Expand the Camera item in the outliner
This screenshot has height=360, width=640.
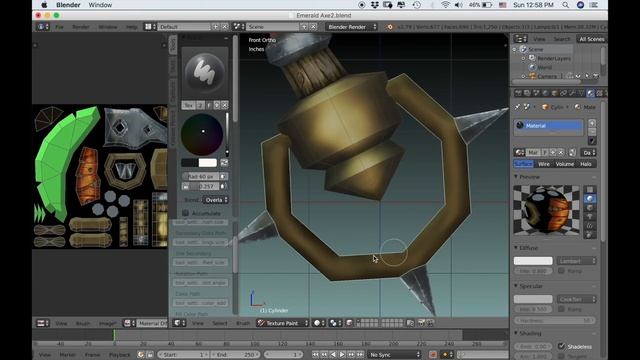523,76
